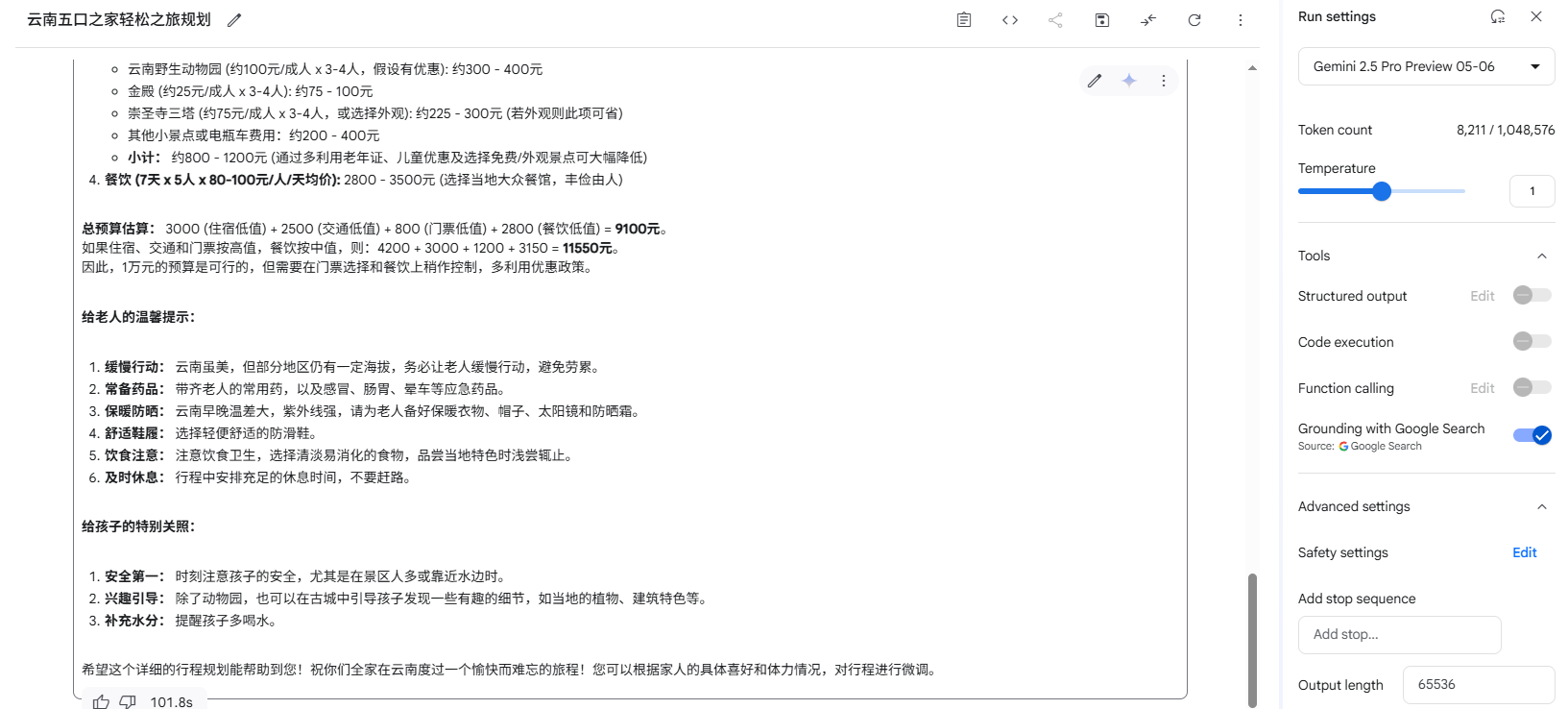This screenshot has width=1568, height=709.
Task: Disable Grounding with Google Search toggle
Action: (1532, 435)
